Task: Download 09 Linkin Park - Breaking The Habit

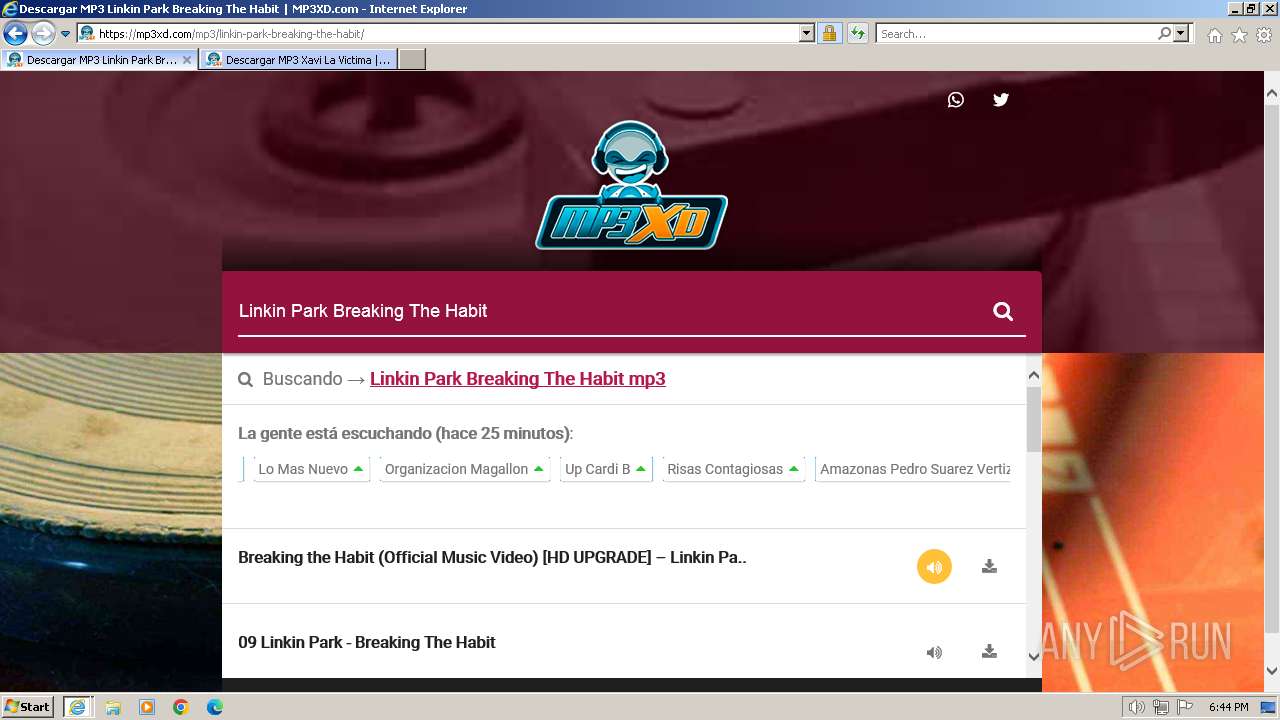Action: point(989,652)
